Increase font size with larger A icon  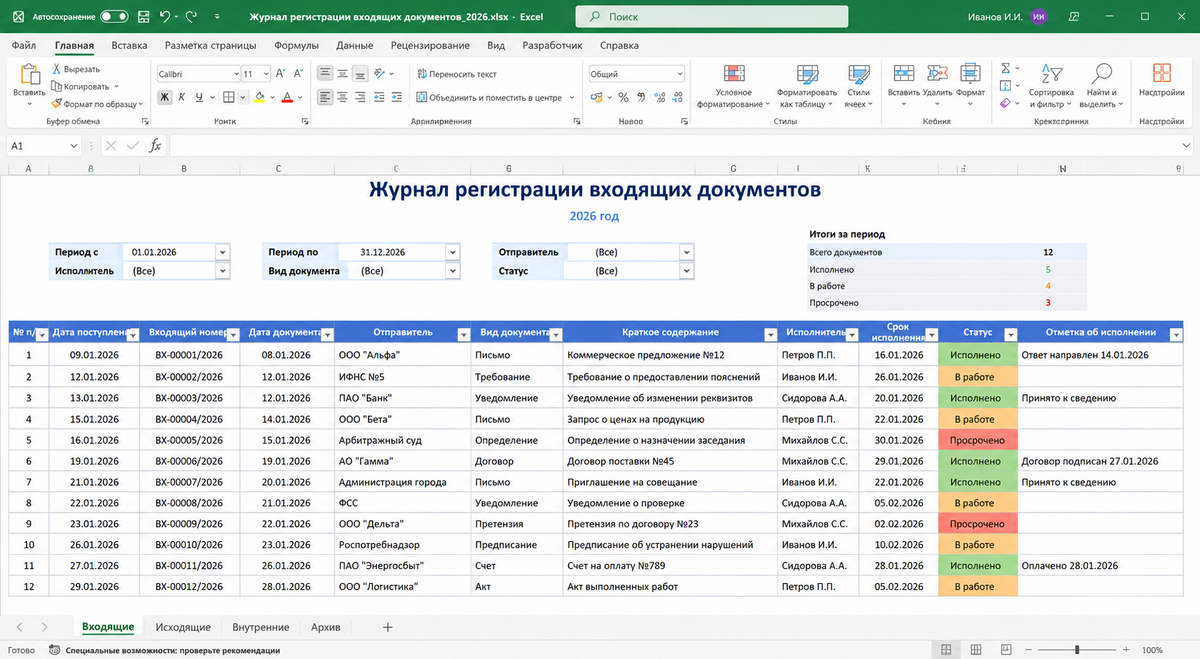[x=280, y=73]
